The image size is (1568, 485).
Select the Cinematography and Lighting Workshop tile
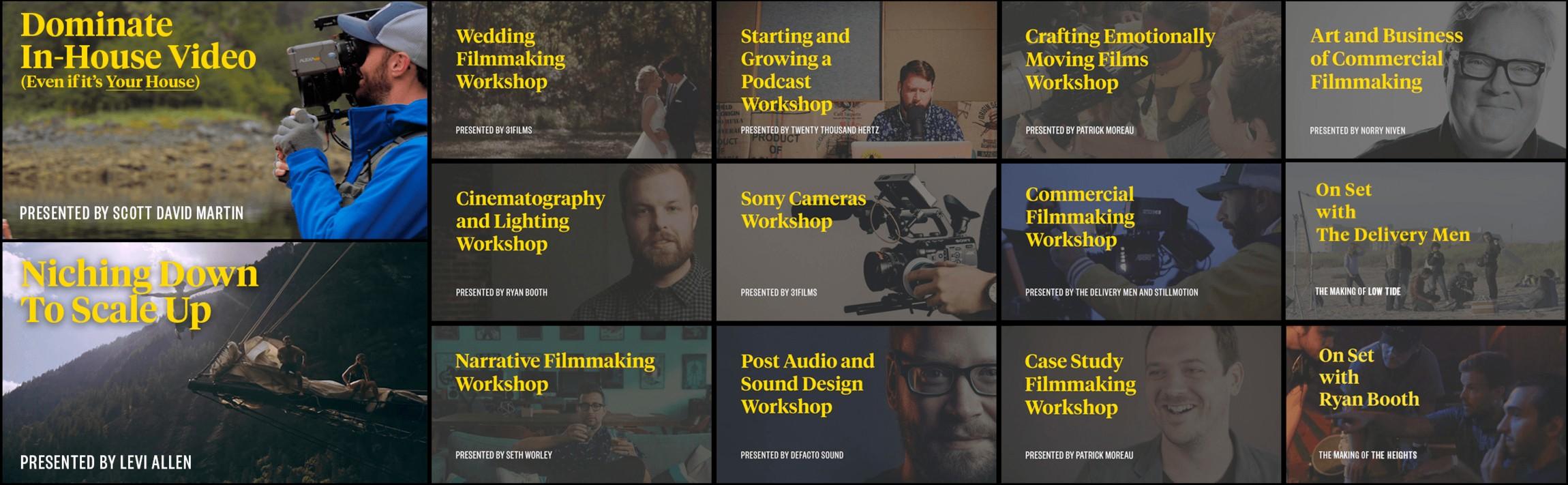point(571,242)
